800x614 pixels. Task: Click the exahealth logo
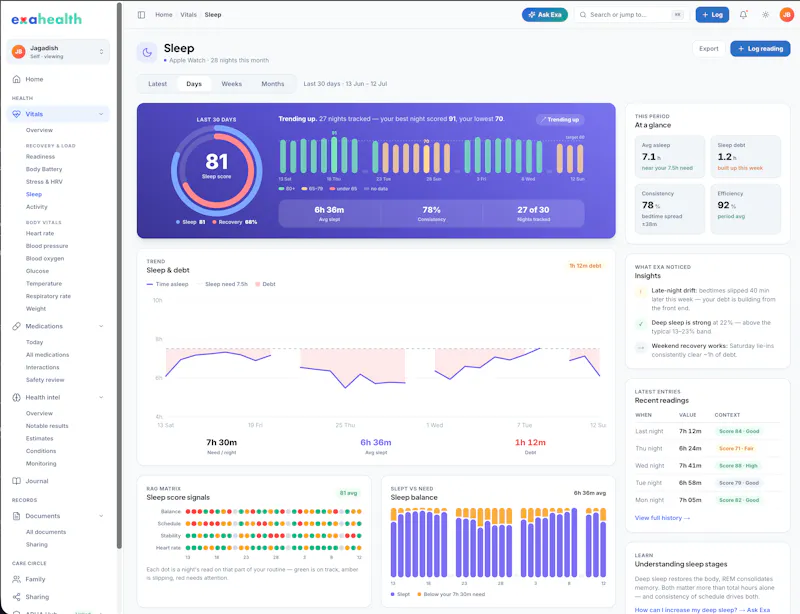[x=46, y=19]
